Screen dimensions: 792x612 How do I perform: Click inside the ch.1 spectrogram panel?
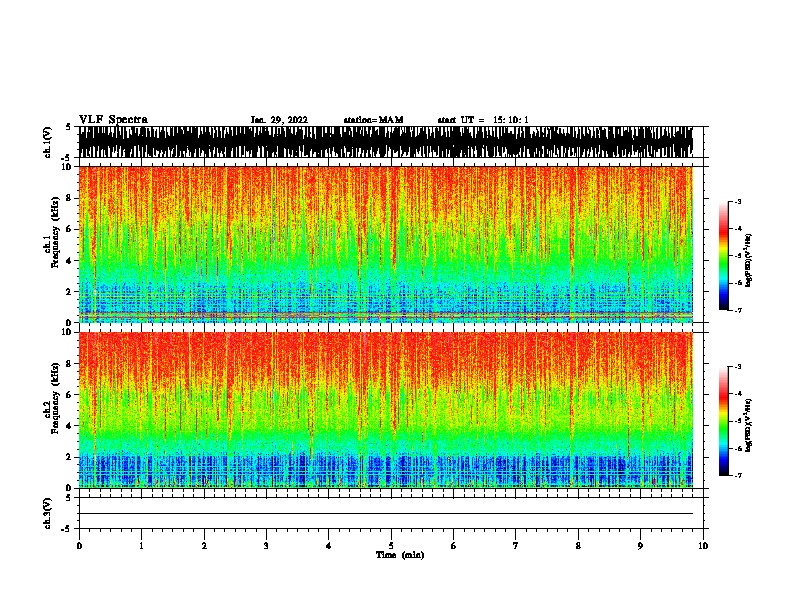[x=385, y=244]
